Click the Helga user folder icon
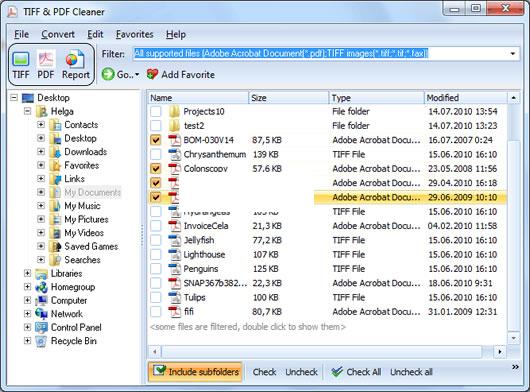Image resolution: width=530 pixels, height=392 pixels. pos(41,111)
